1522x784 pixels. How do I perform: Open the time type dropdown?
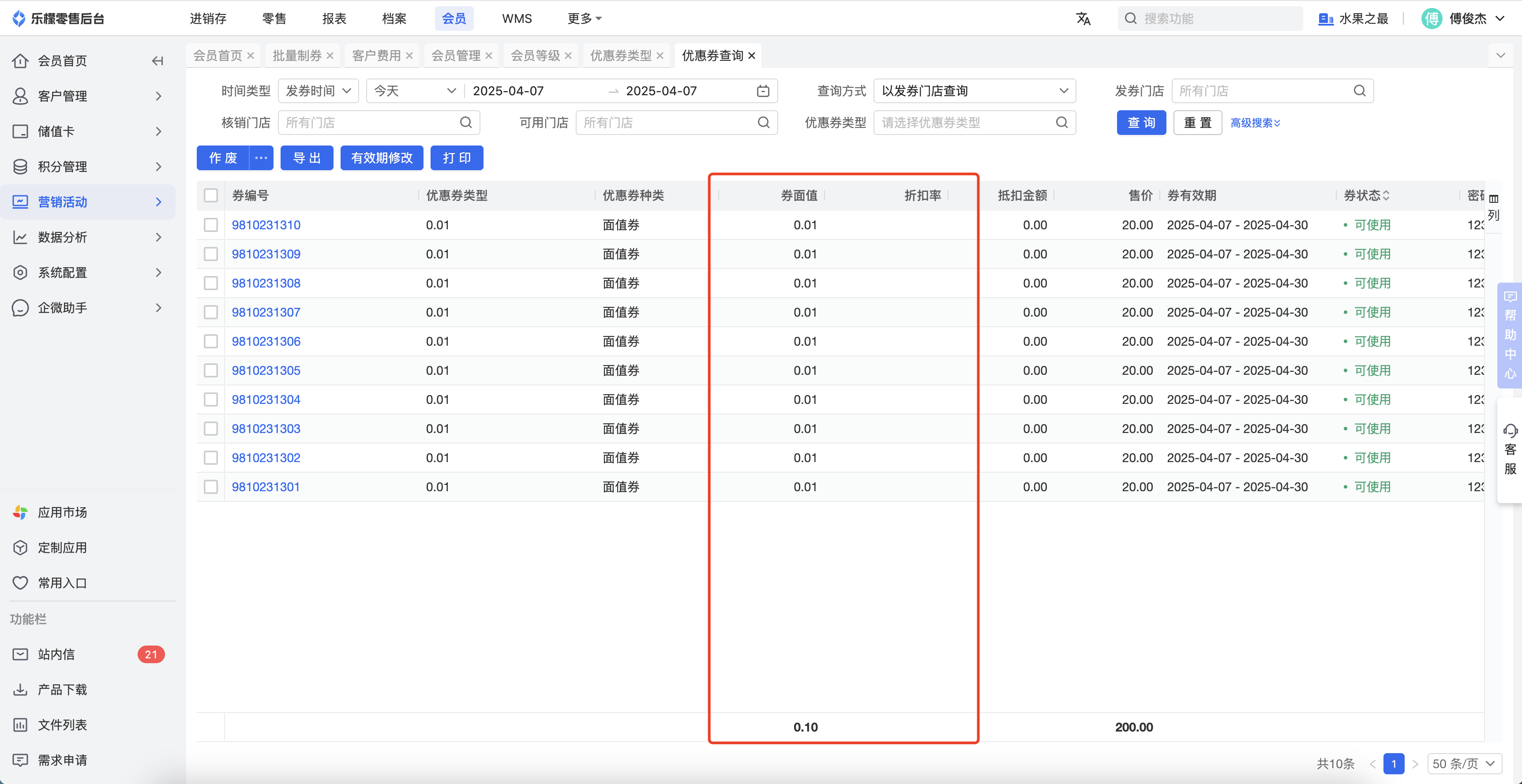pos(318,91)
